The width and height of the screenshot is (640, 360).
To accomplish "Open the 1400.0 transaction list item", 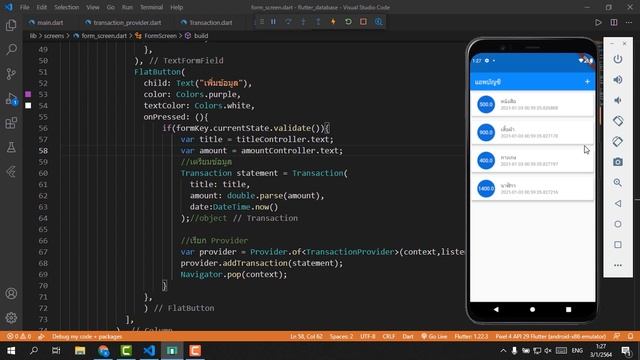I will tap(532, 188).
